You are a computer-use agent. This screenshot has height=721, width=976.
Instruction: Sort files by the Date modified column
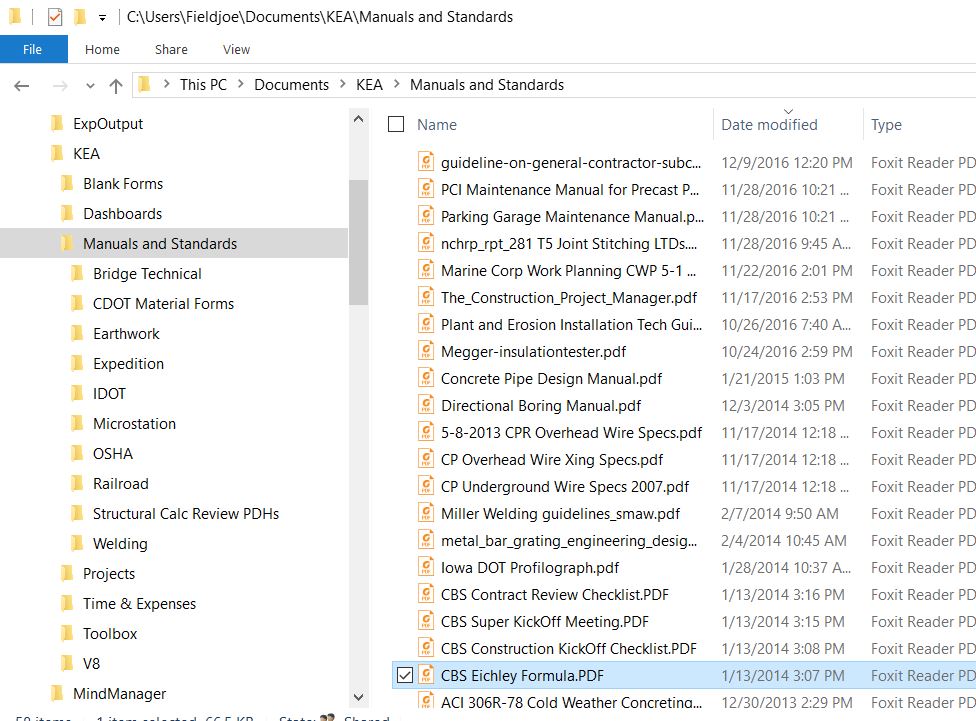[769, 125]
